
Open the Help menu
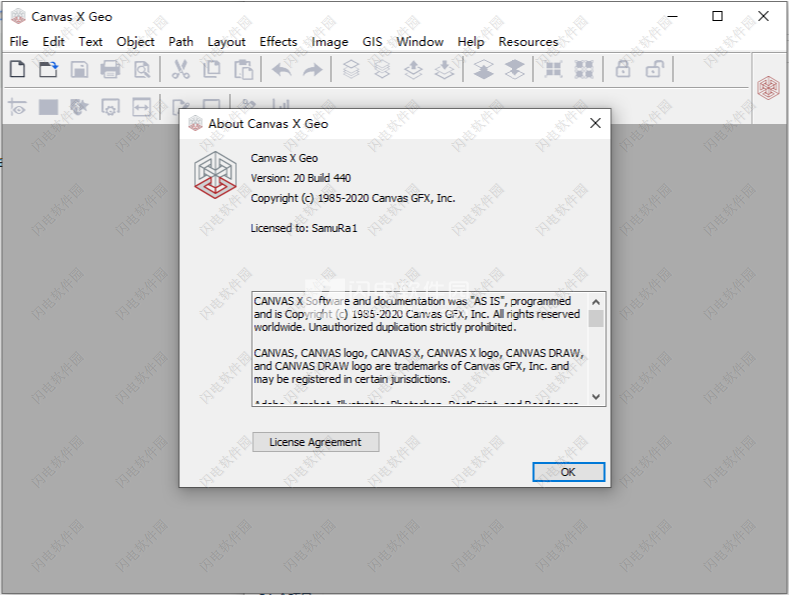(x=470, y=42)
